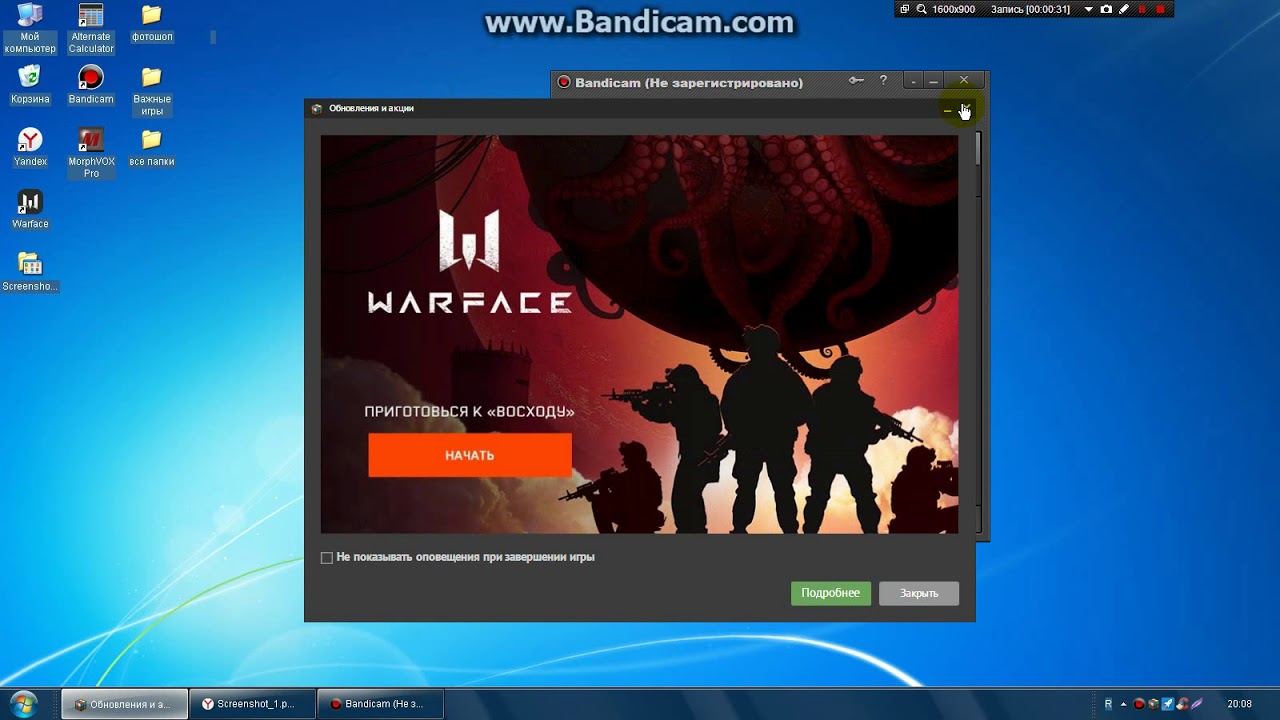Viewport: 1280px width, 720px height.
Task: Close the Обновления и акции dialog window
Action: (965, 109)
